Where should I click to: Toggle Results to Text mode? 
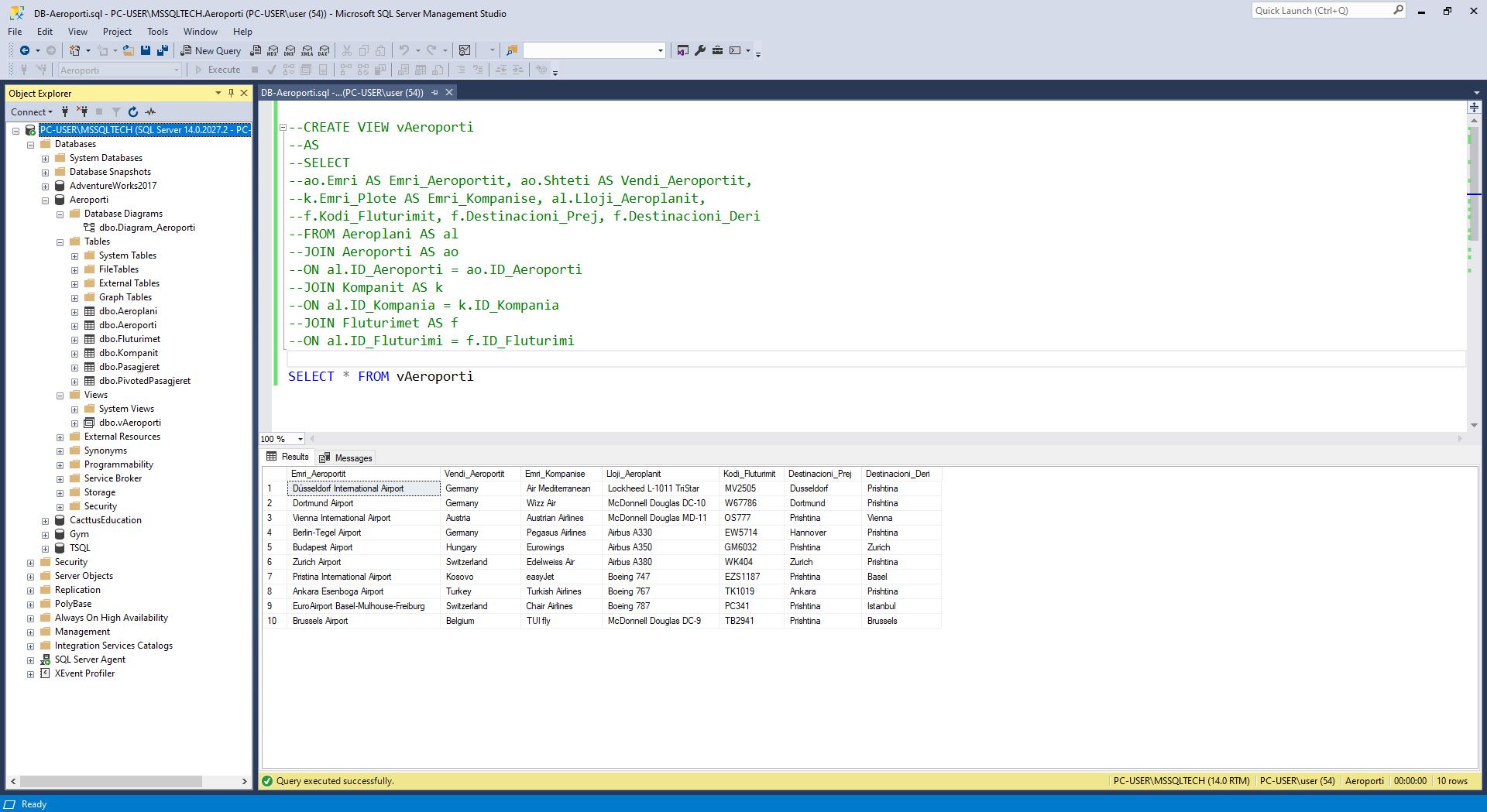(x=404, y=70)
